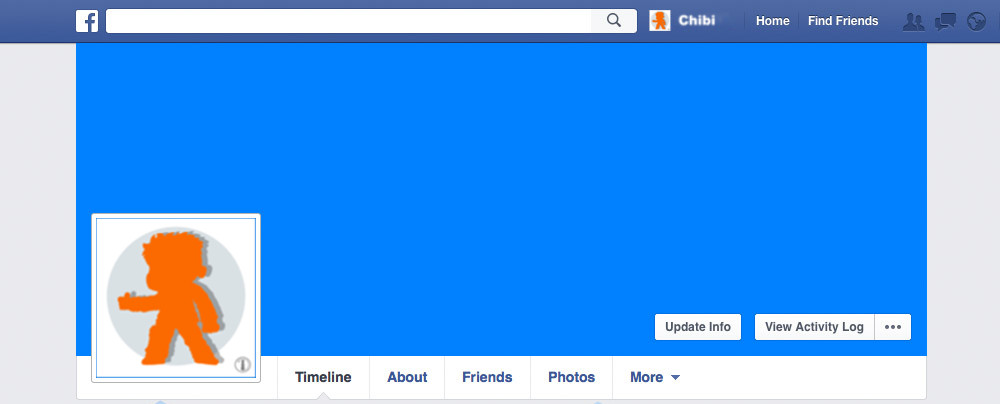Image resolution: width=1000 pixels, height=404 pixels.
Task: Select the Timeline tab
Action: (323, 377)
